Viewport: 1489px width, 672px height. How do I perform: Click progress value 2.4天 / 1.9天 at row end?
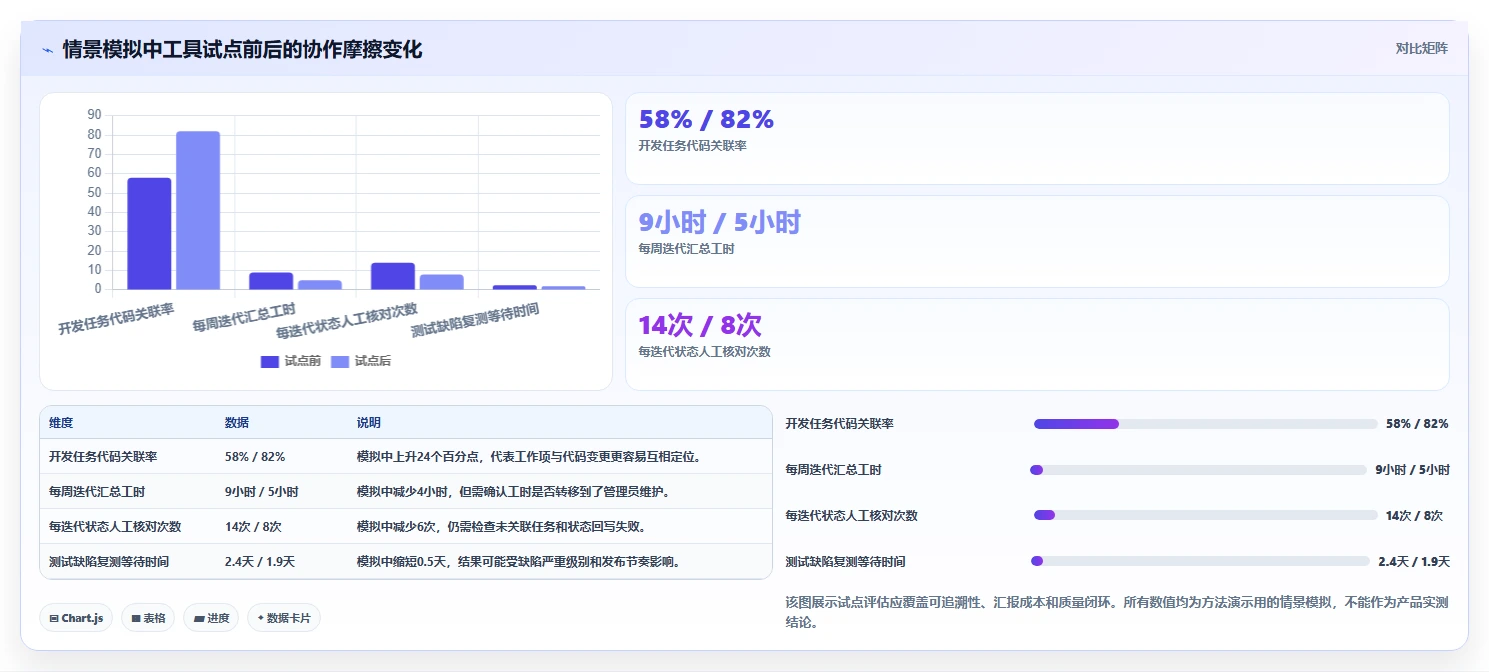coord(1414,562)
